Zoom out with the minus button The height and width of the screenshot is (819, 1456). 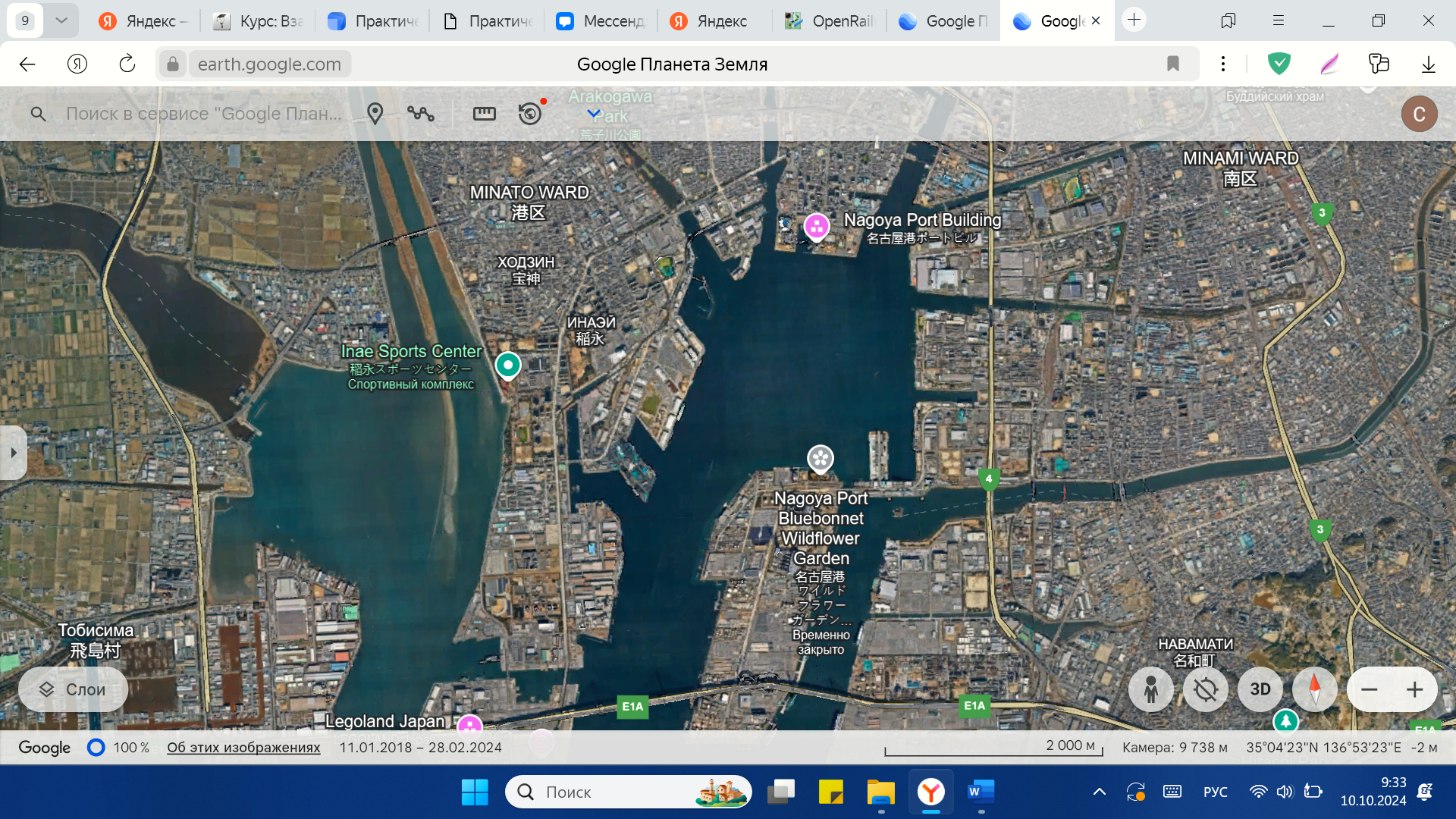tap(1369, 689)
